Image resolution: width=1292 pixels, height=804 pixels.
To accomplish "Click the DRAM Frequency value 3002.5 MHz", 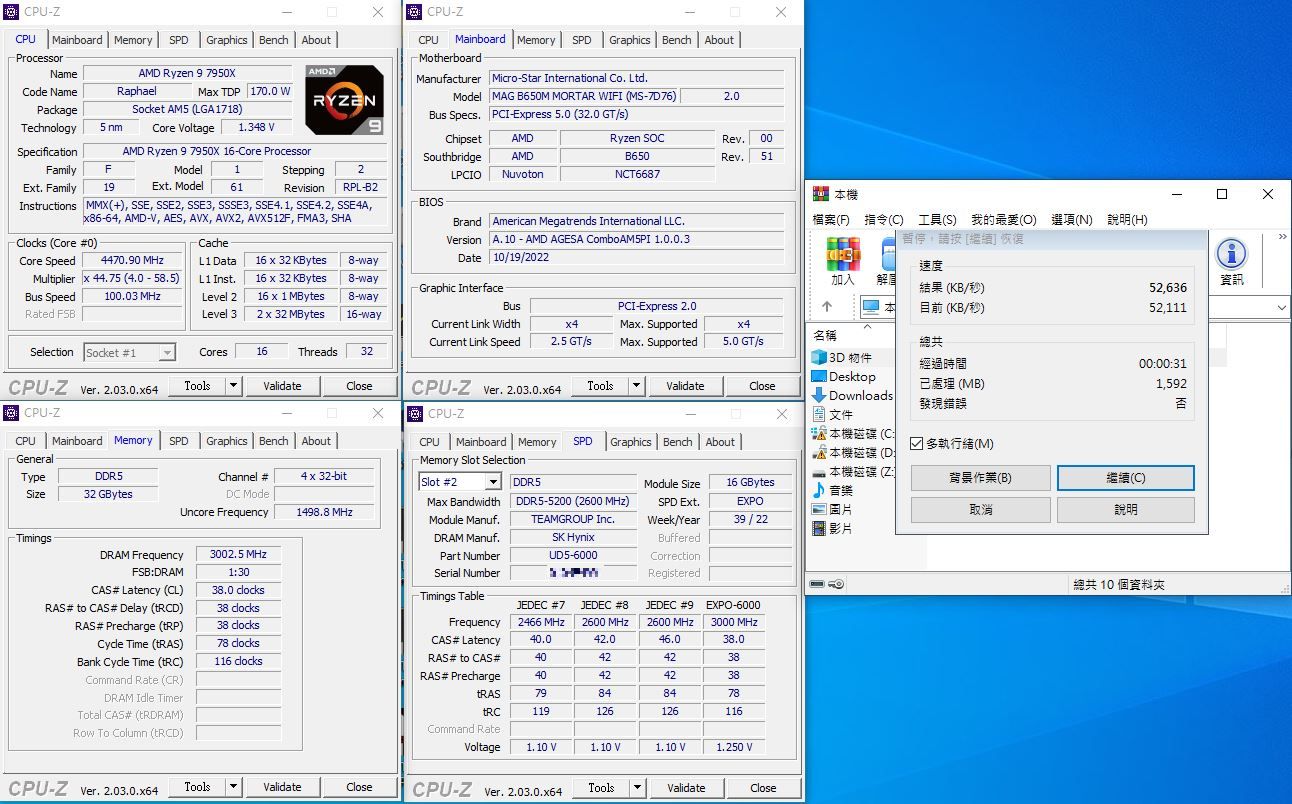I will tap(238, 555).
